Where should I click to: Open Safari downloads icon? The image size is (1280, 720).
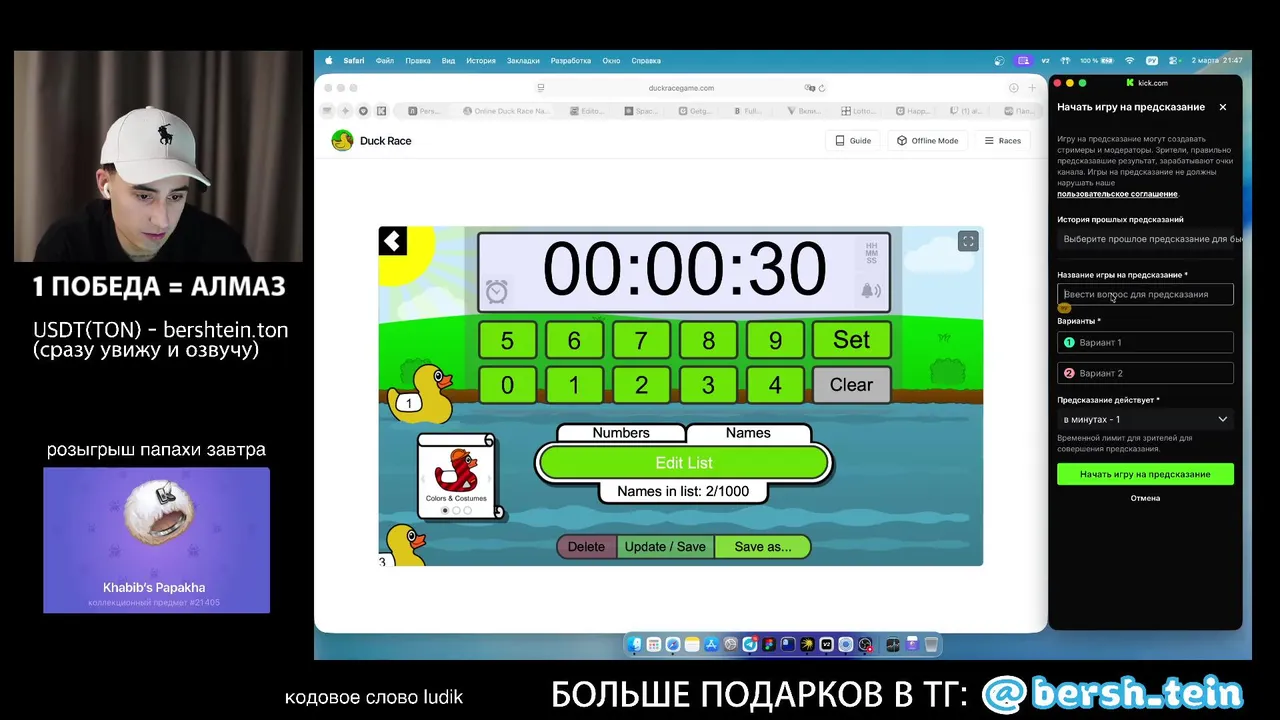(1014, 88)
